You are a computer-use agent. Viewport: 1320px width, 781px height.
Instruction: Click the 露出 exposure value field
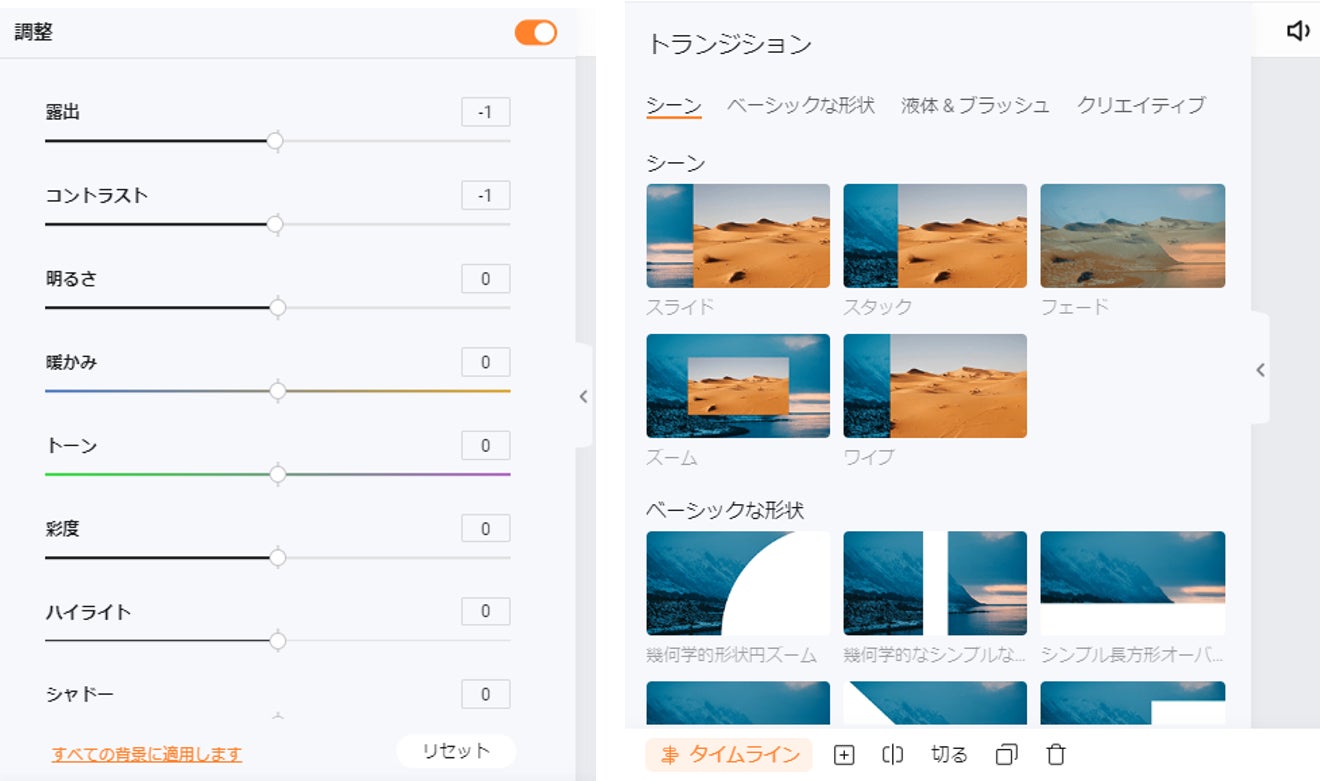coord(485,112)
